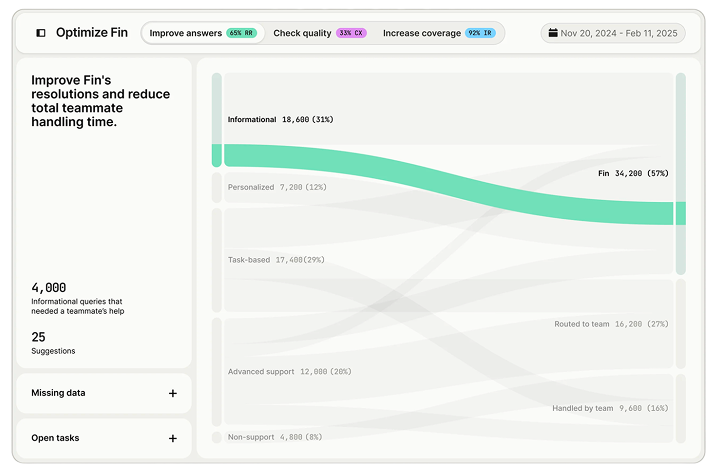Click the 4,000 informational queries figure
This screenshot has width=717, height=472.
click(48, 288)
